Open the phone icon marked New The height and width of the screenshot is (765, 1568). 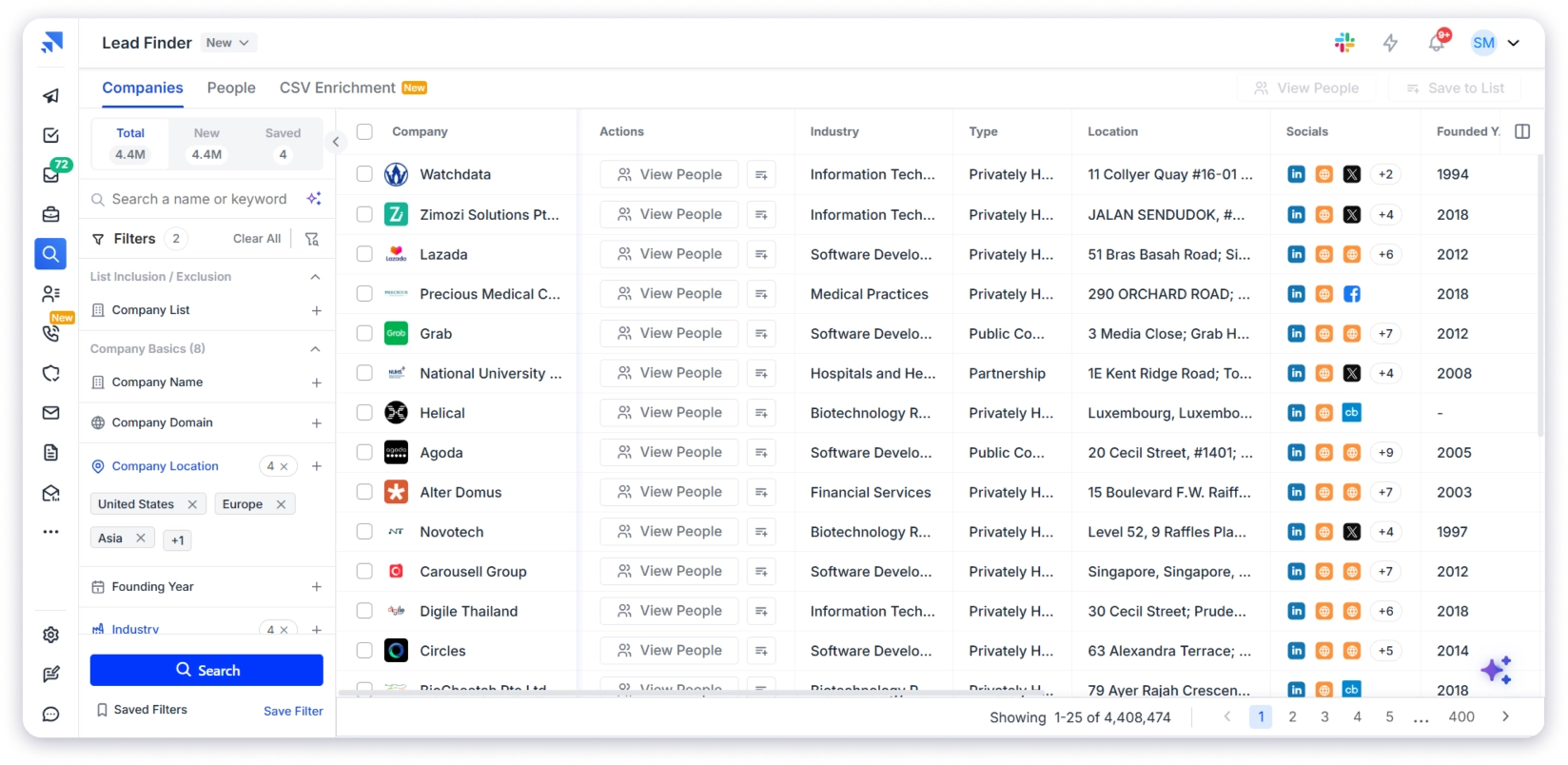51,333
